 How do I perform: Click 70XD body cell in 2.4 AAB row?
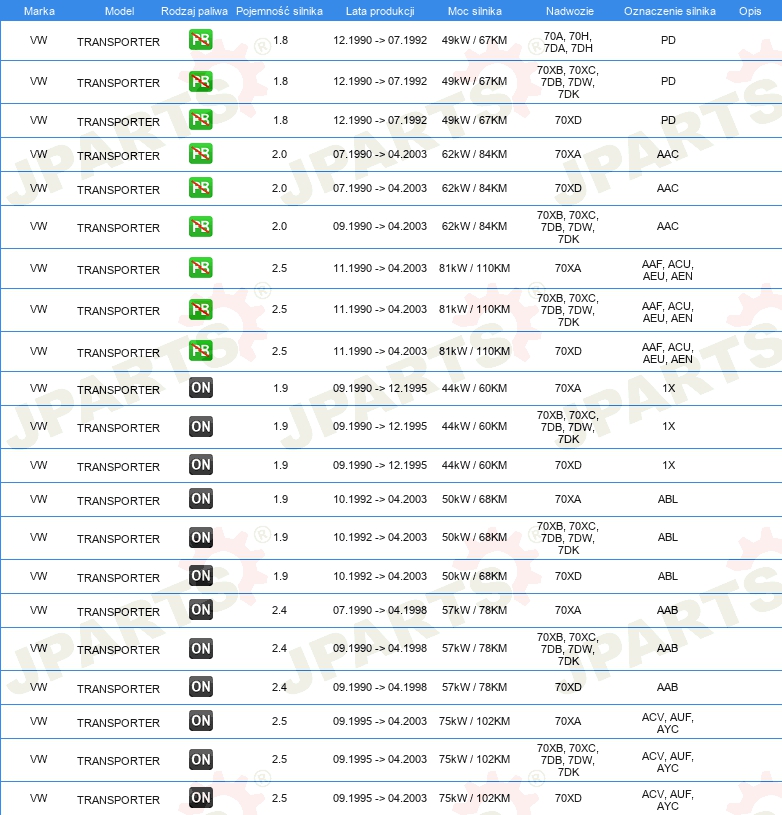[x=568, y=687]
